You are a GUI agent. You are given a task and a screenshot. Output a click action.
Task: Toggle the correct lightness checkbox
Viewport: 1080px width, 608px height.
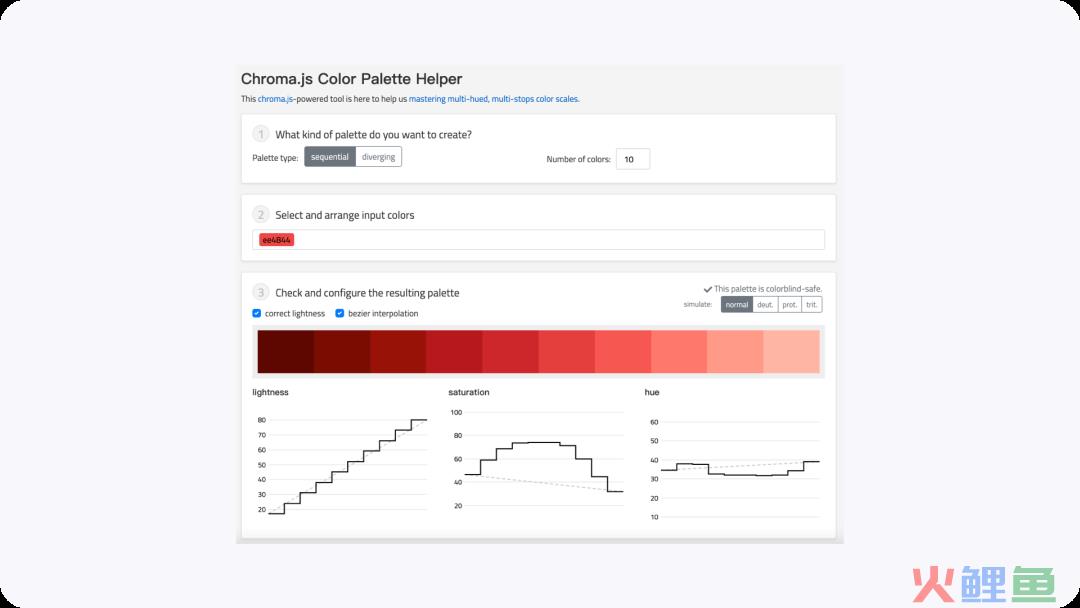(257, 313)
